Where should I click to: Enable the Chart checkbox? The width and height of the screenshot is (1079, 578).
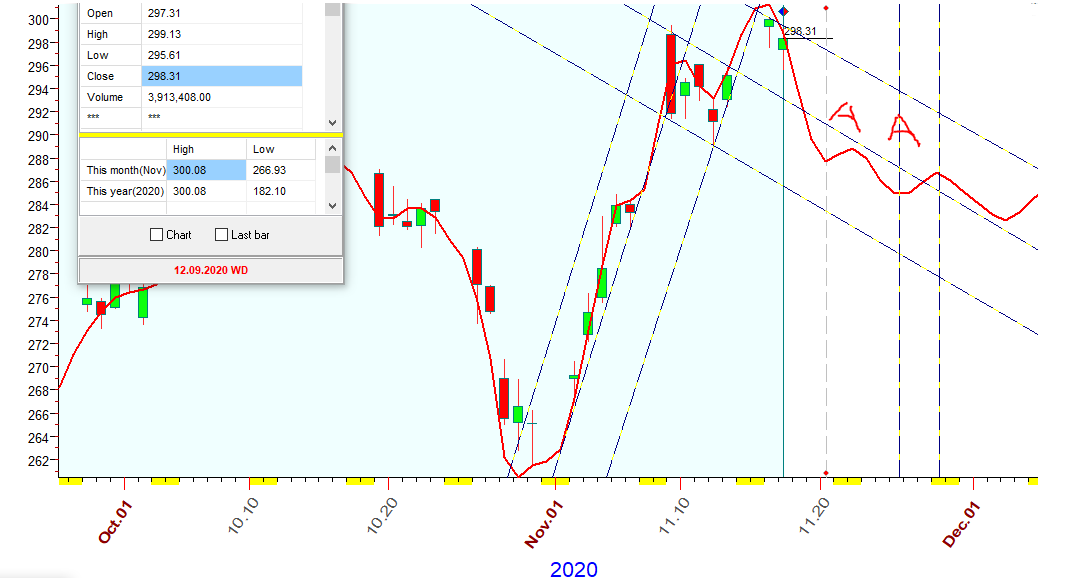tap(156, 235)
